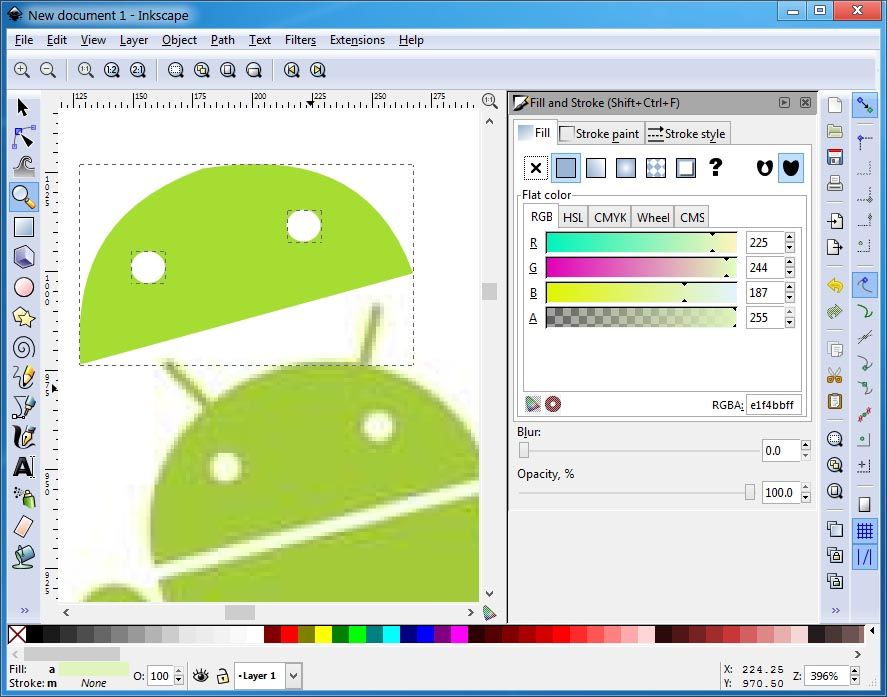Image resolution: width=887 pixels, height=697 pixels.
Task: Set fill to Unset paint (question mark)
Action: (716, 167)
